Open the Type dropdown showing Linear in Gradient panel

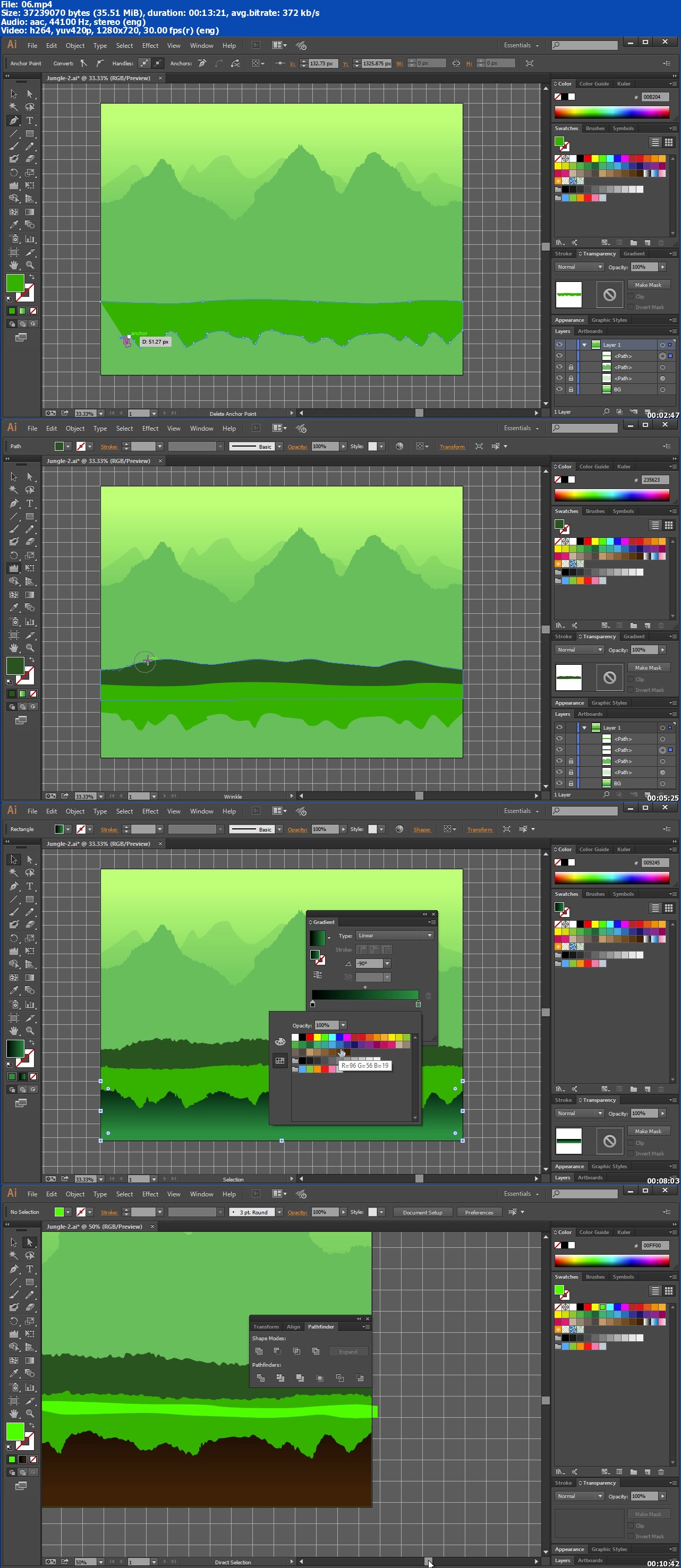point(395,936)
